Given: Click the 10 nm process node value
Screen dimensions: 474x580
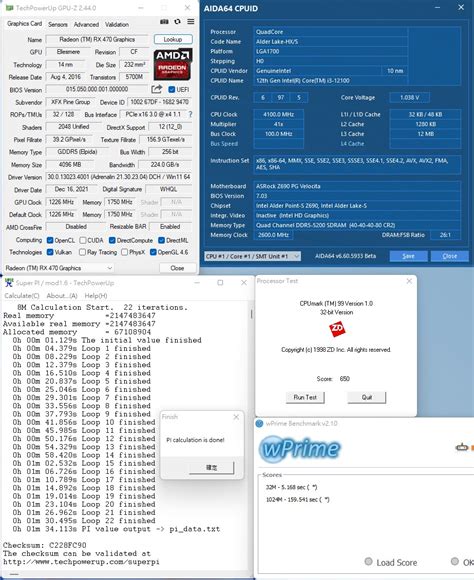Looking at the screenshot, I should pyautogui.click(x=395, y=71).
